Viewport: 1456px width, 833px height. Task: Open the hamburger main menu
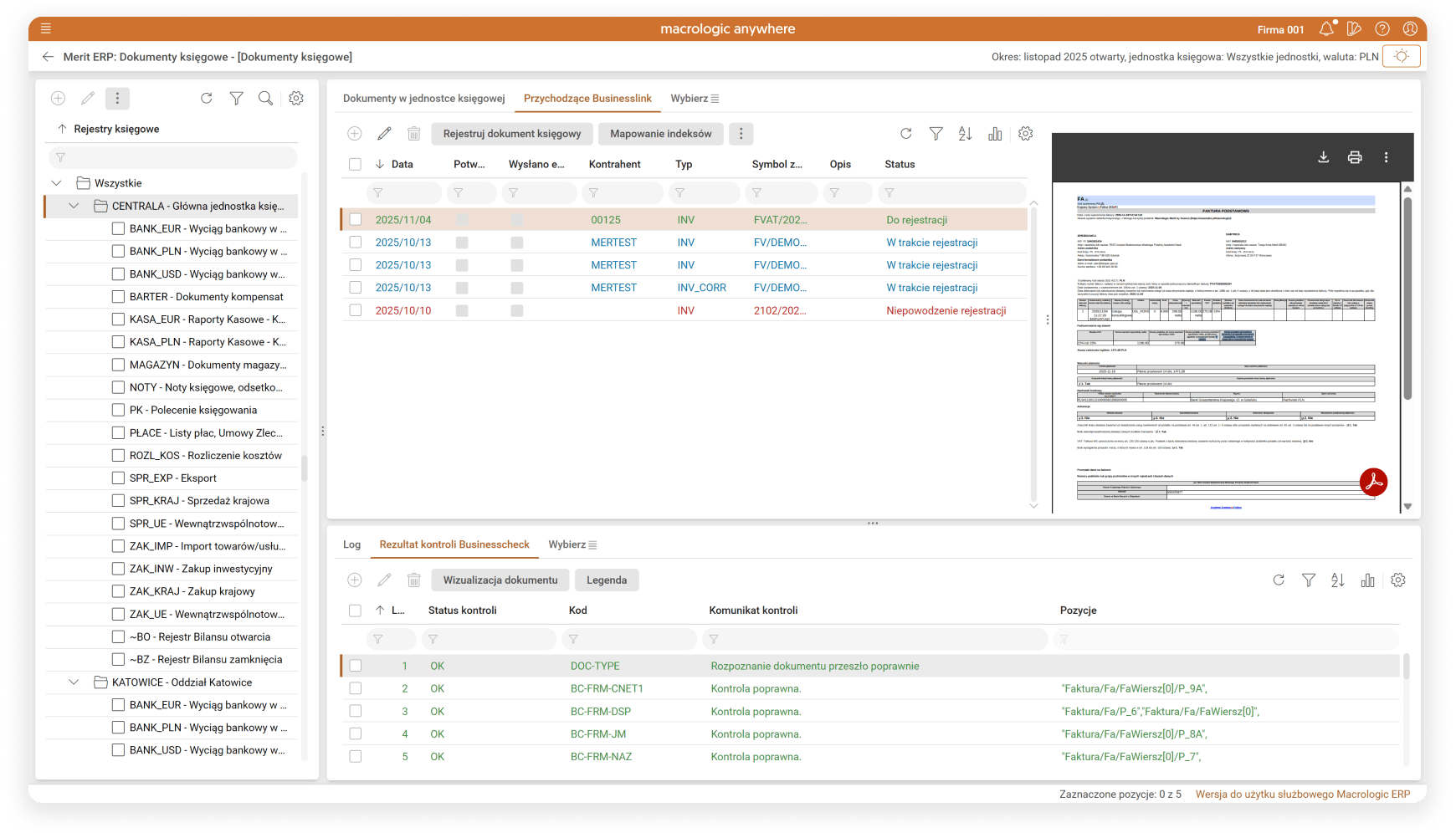coord(46,28)
